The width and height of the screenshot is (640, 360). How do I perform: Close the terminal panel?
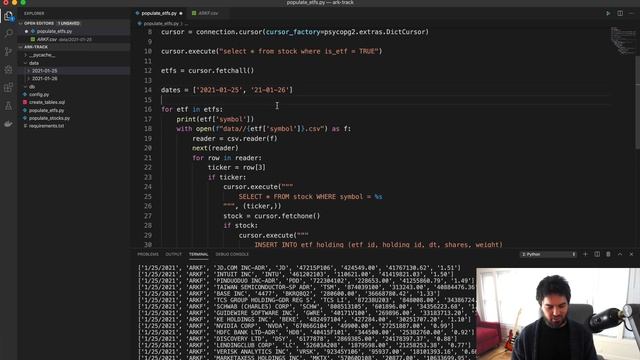631,254
